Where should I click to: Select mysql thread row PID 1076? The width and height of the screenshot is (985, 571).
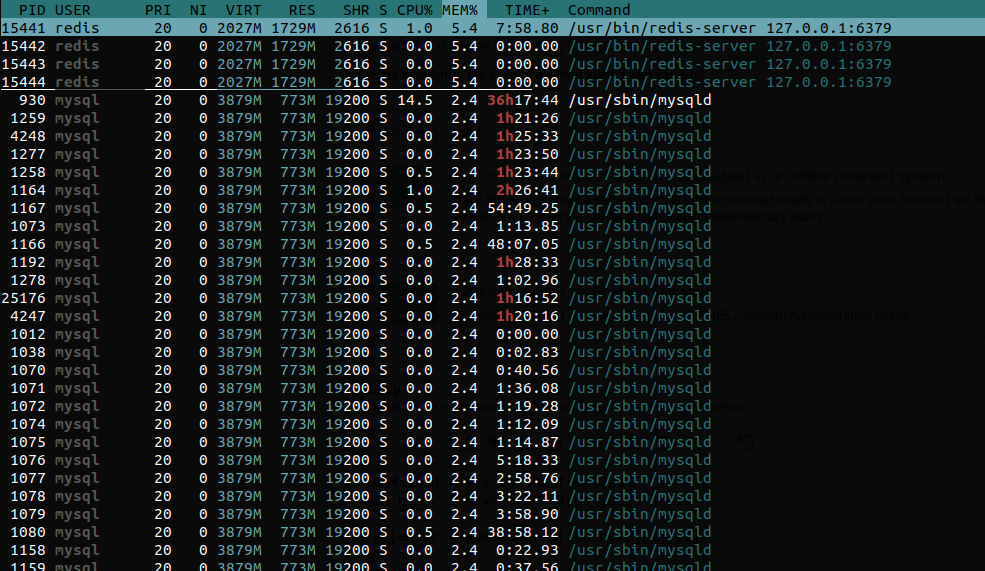(492, 460)
